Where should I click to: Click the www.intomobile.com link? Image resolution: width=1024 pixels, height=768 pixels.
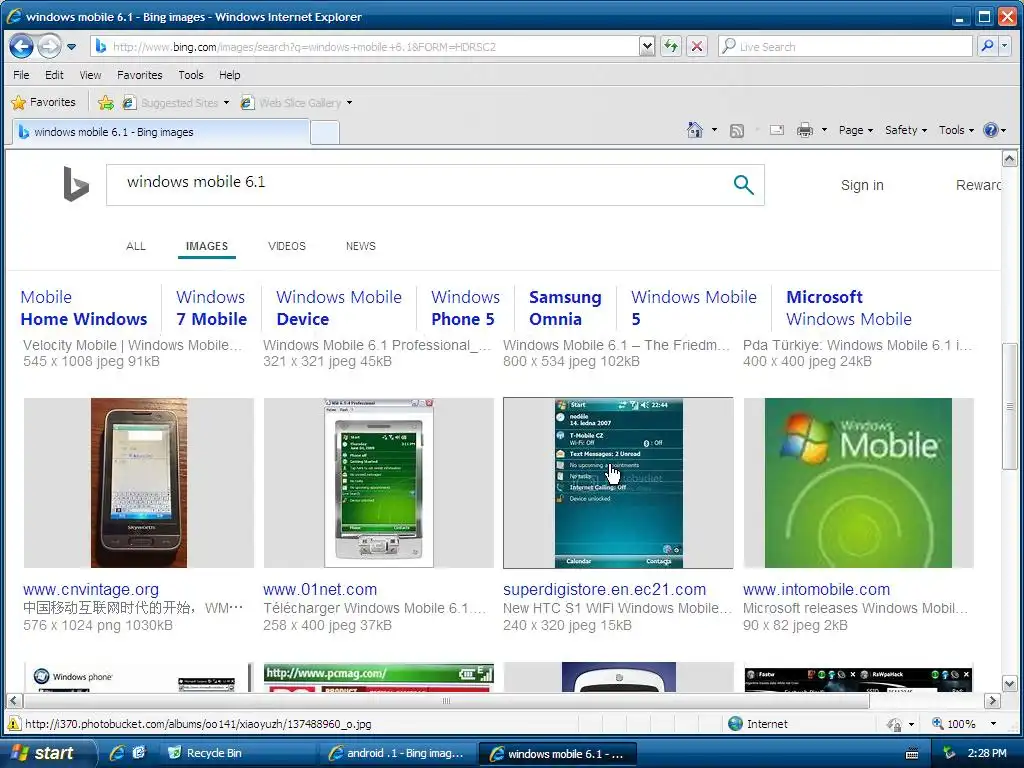point(816,590)
